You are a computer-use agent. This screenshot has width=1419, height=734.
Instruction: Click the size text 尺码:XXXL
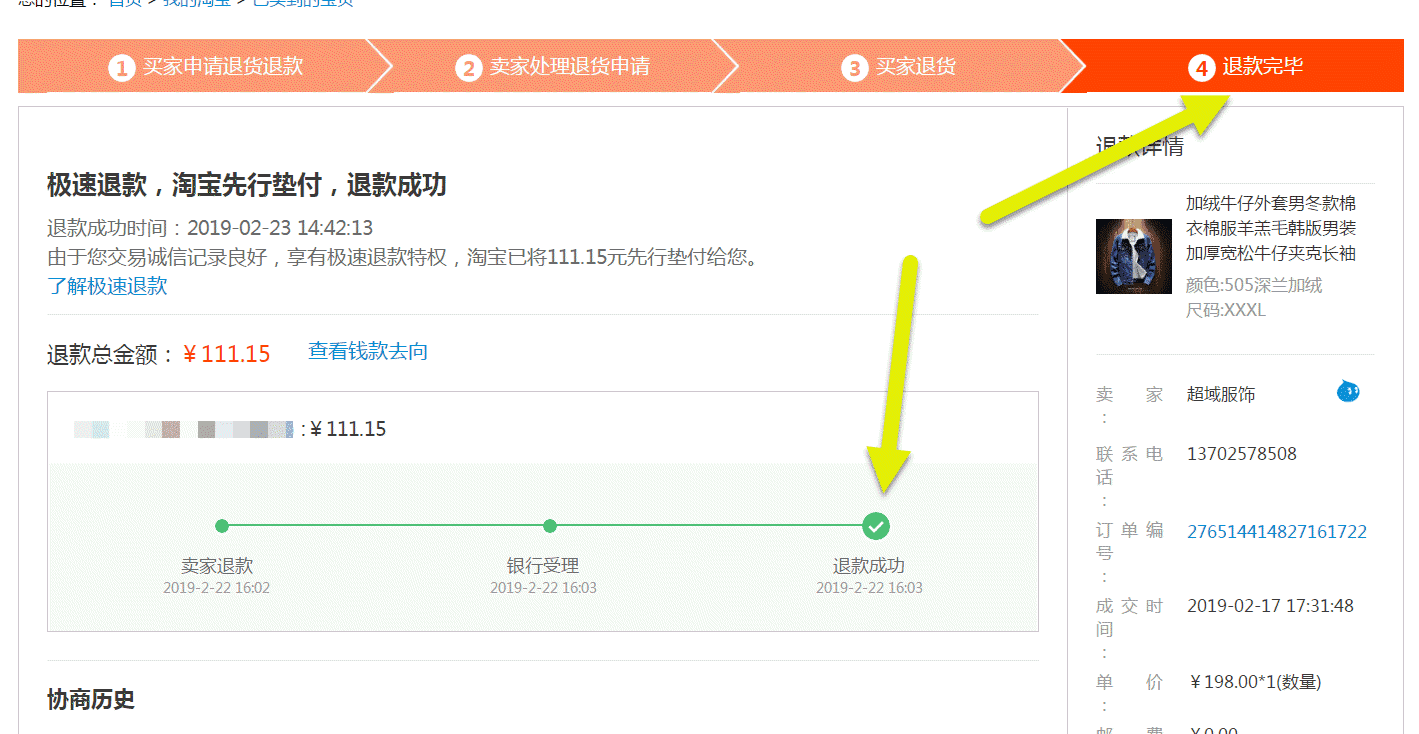point(1226,310)
